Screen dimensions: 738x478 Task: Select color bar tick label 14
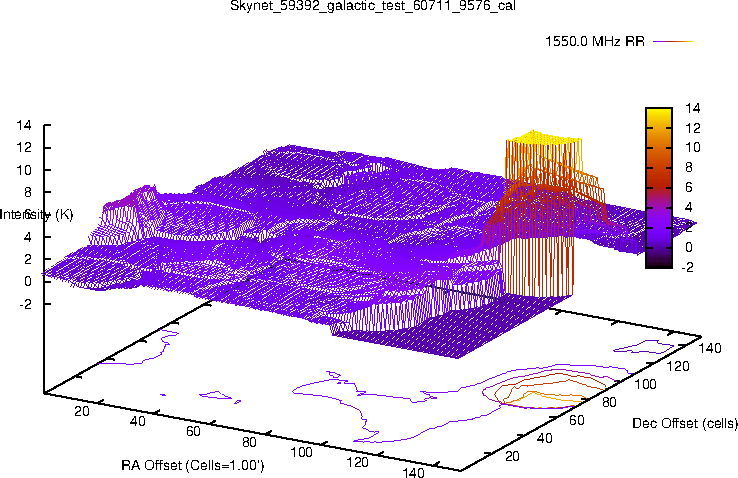coord(692,108)
